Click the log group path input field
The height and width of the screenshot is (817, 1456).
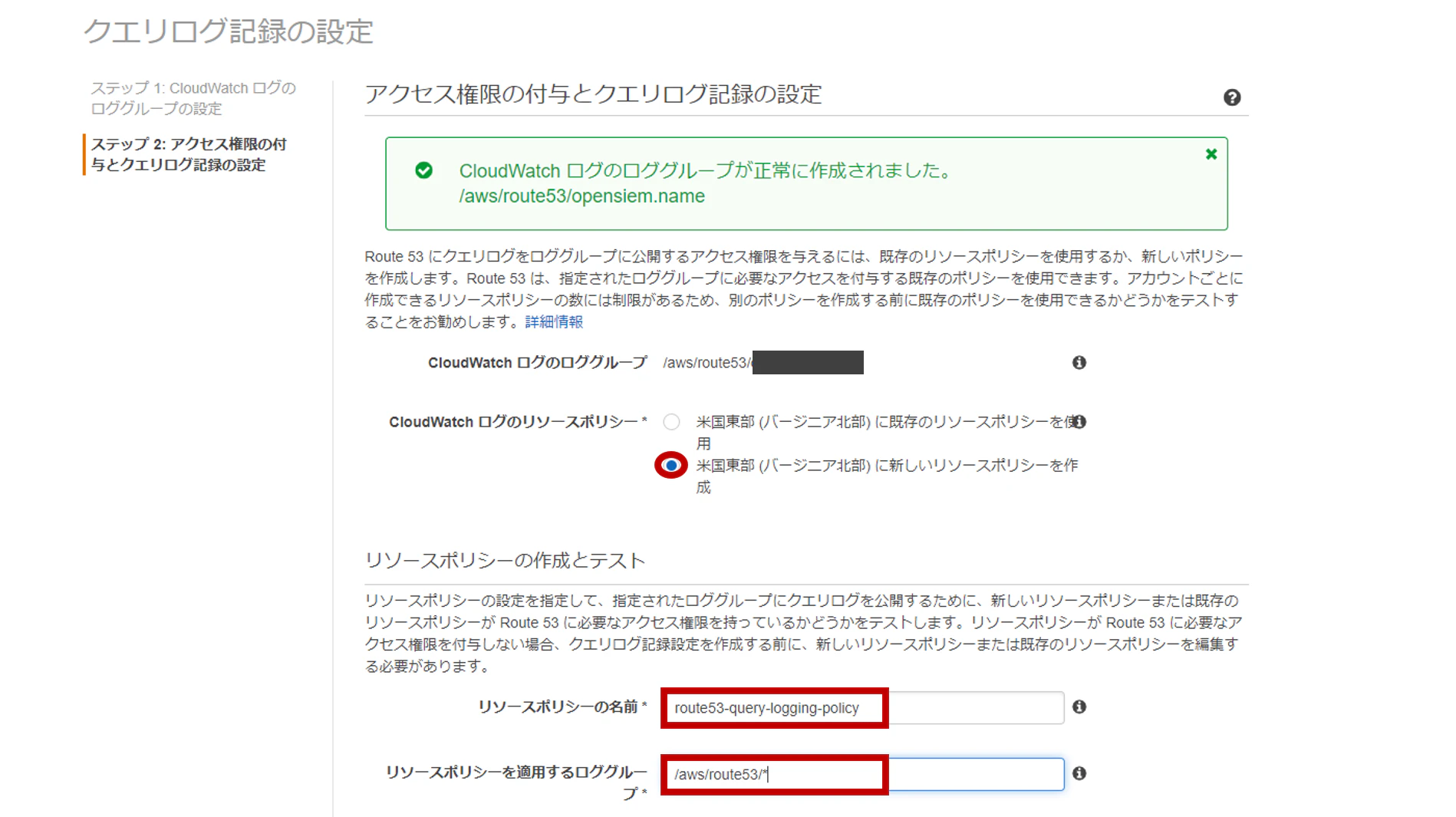(865, 774)
